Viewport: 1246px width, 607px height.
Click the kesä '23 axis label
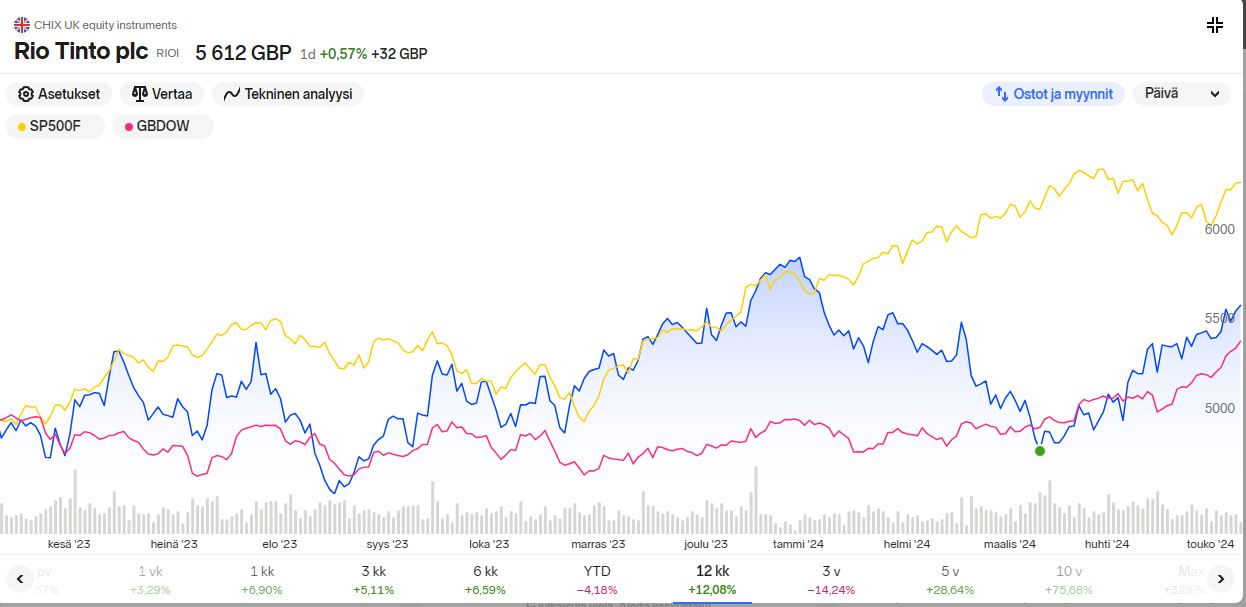[69, 544]
